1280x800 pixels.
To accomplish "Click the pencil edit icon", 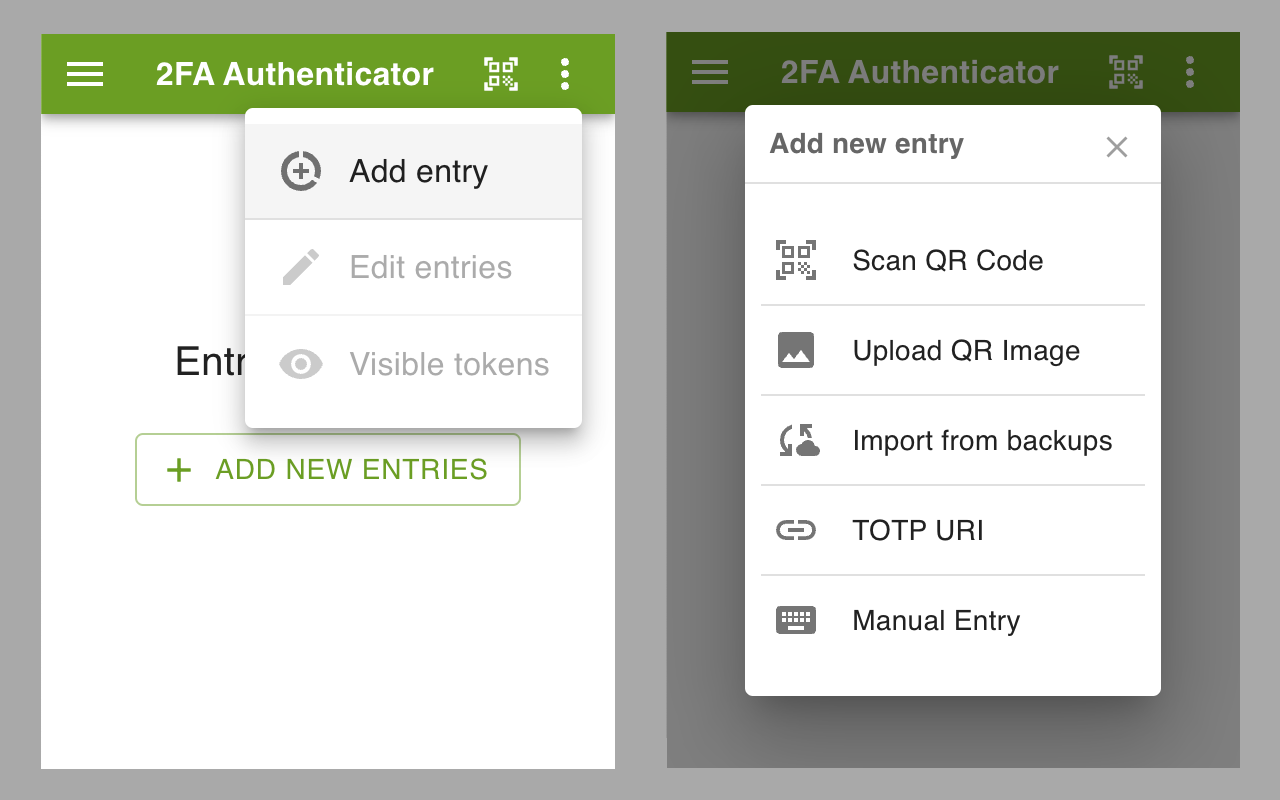I will click(x=300, y=268).
